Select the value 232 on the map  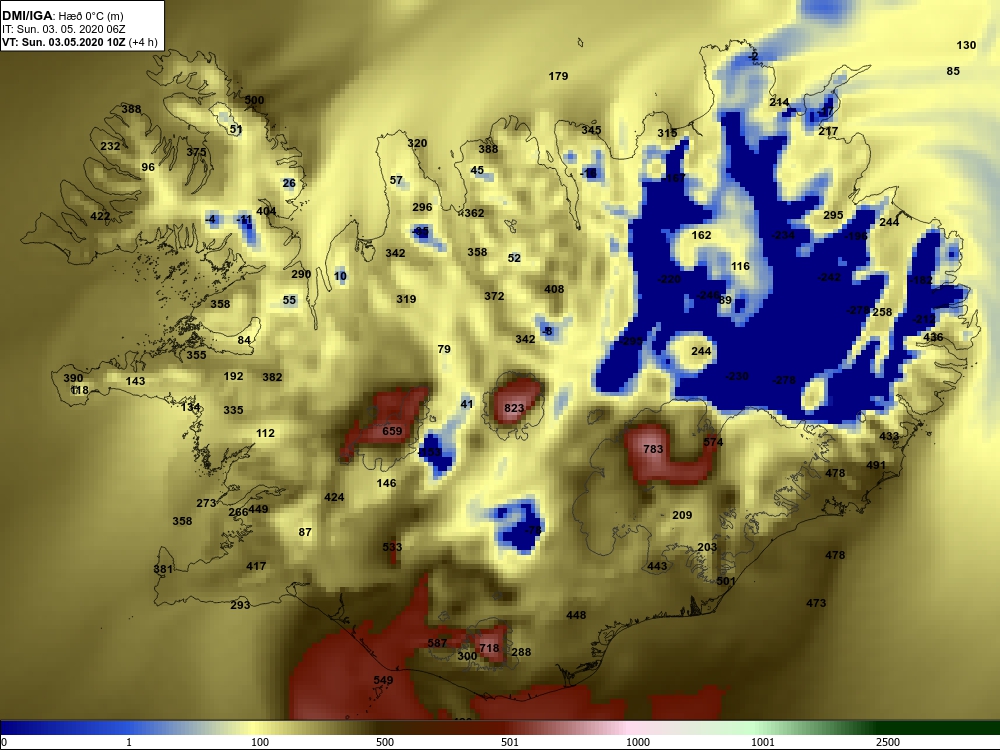(x=110, y=146)
